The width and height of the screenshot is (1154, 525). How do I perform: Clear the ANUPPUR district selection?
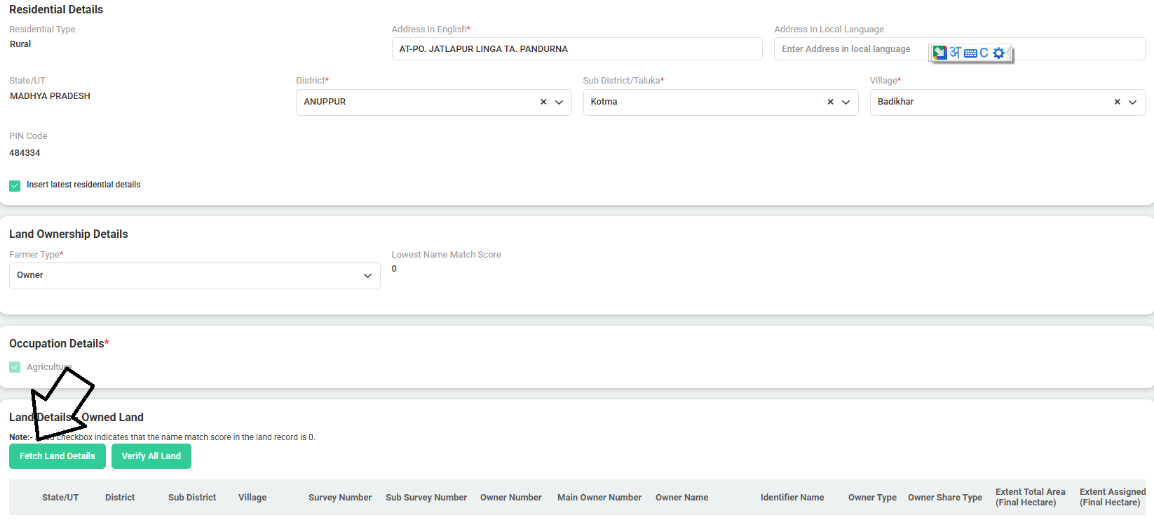pyautogui.click(x=543, y=102)
